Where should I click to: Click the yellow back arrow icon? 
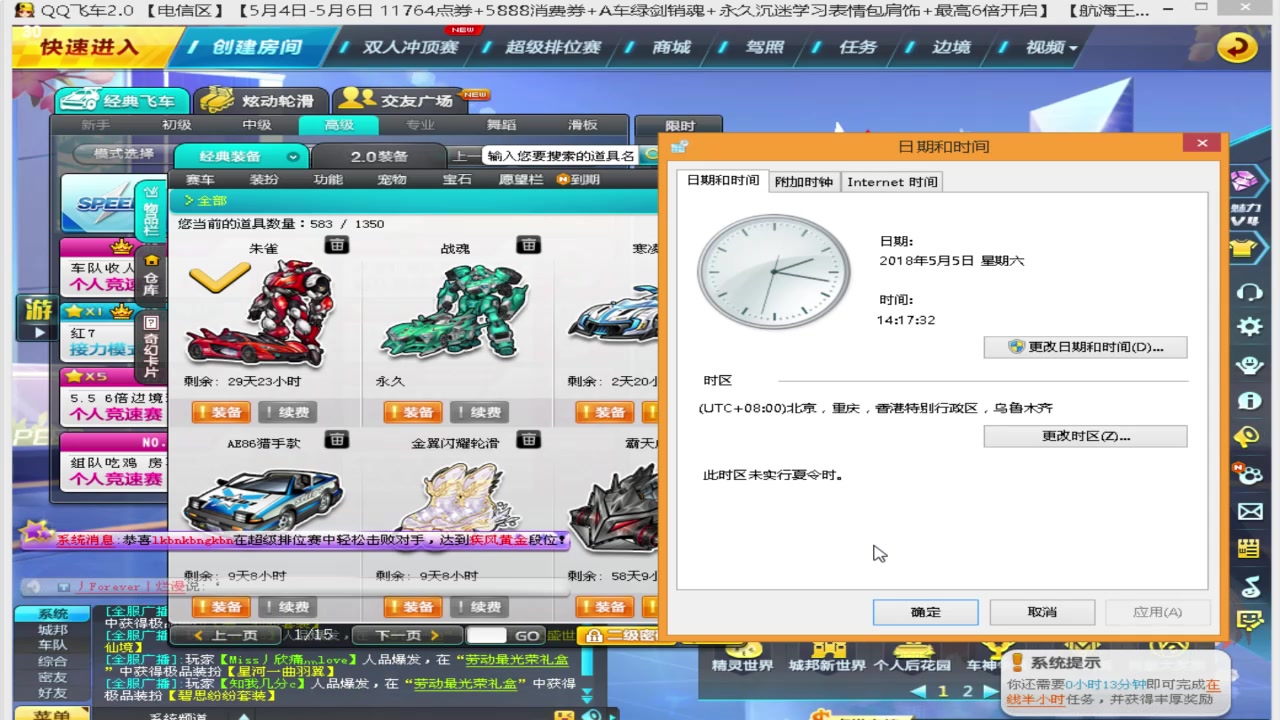(1237, 47)
